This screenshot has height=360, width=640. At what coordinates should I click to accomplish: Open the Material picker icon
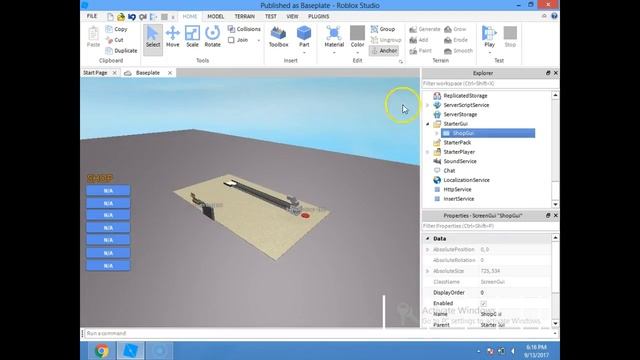pos(334,33)
